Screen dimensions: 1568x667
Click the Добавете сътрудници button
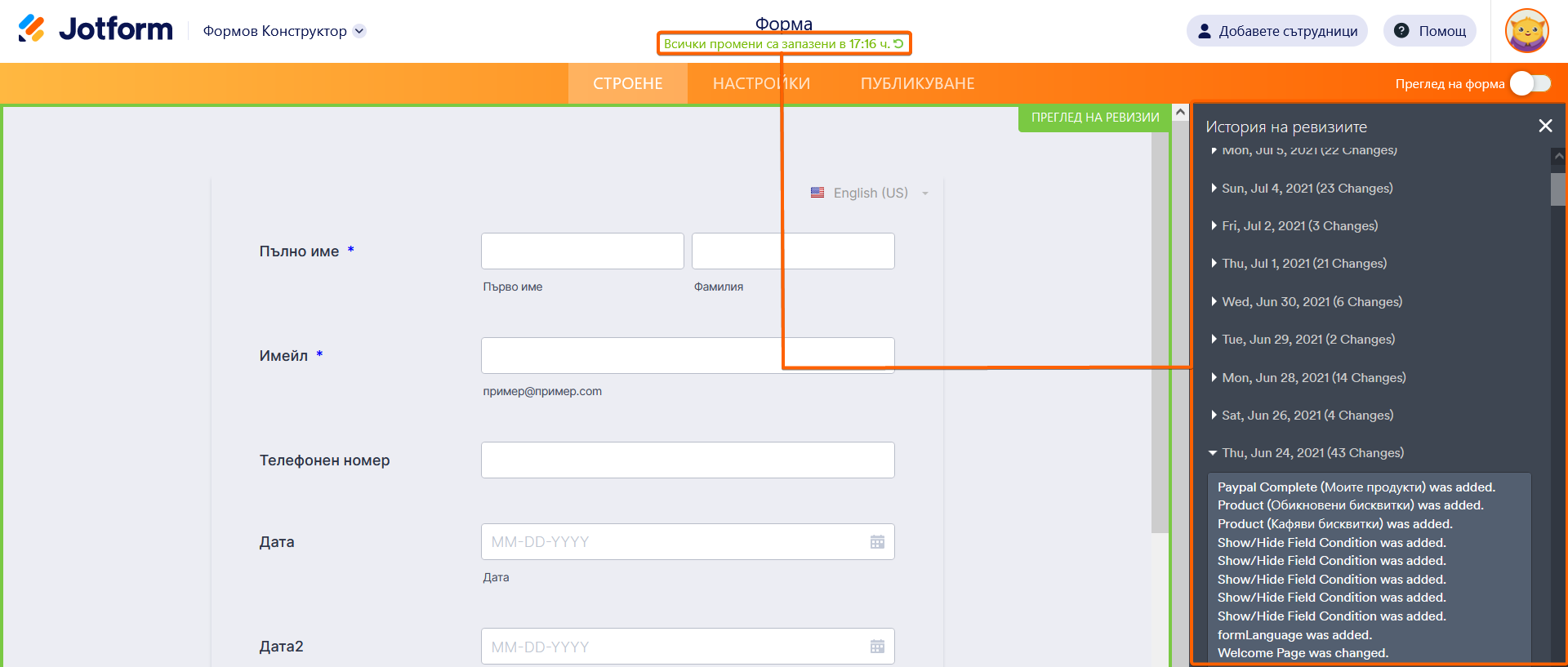tap(1276, 31)
